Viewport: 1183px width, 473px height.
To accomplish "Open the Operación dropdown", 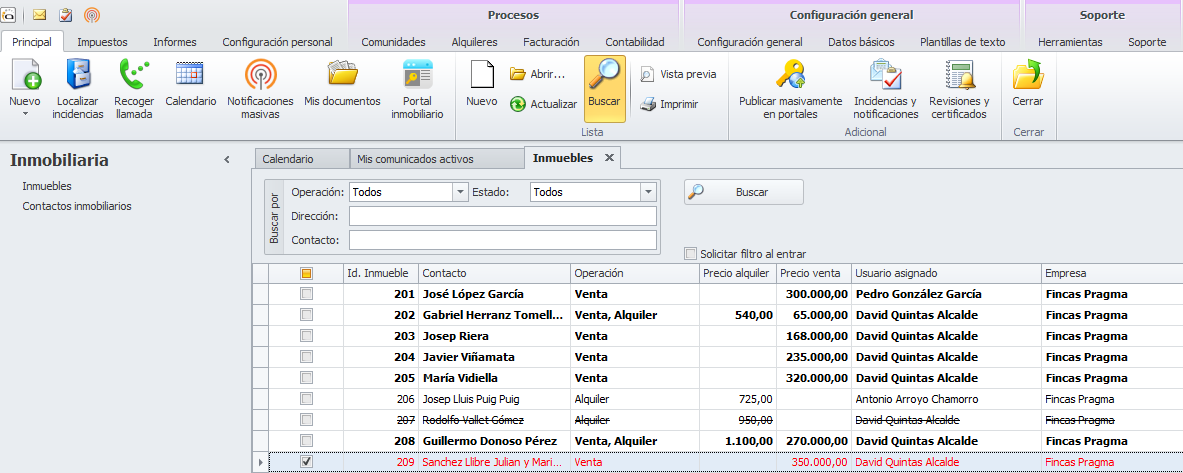I will 460,192.
